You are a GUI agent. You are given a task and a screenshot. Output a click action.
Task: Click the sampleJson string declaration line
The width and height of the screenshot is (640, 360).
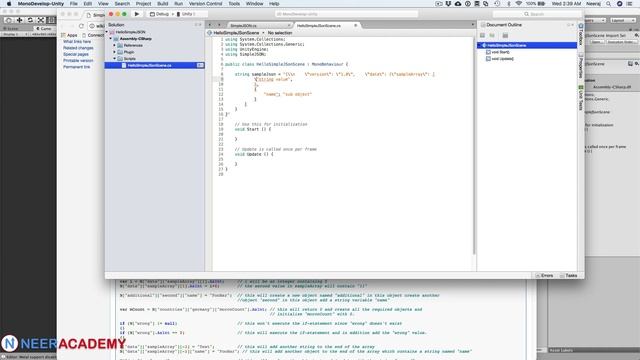[x=335, y=74]
